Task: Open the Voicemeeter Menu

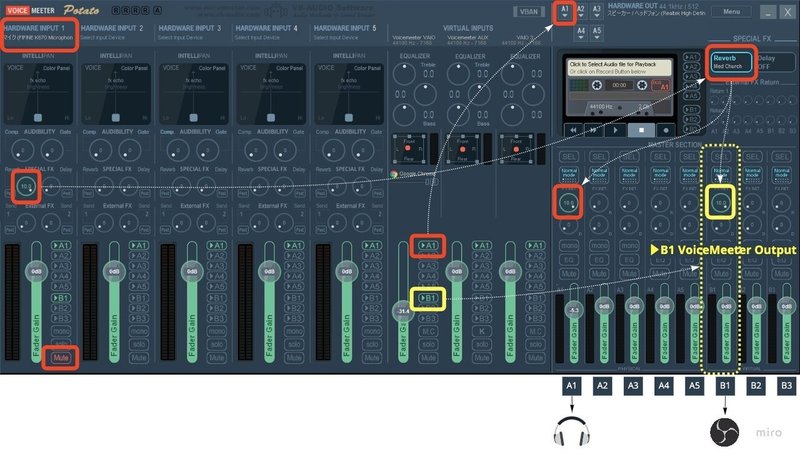Action: tap(731, 11)
